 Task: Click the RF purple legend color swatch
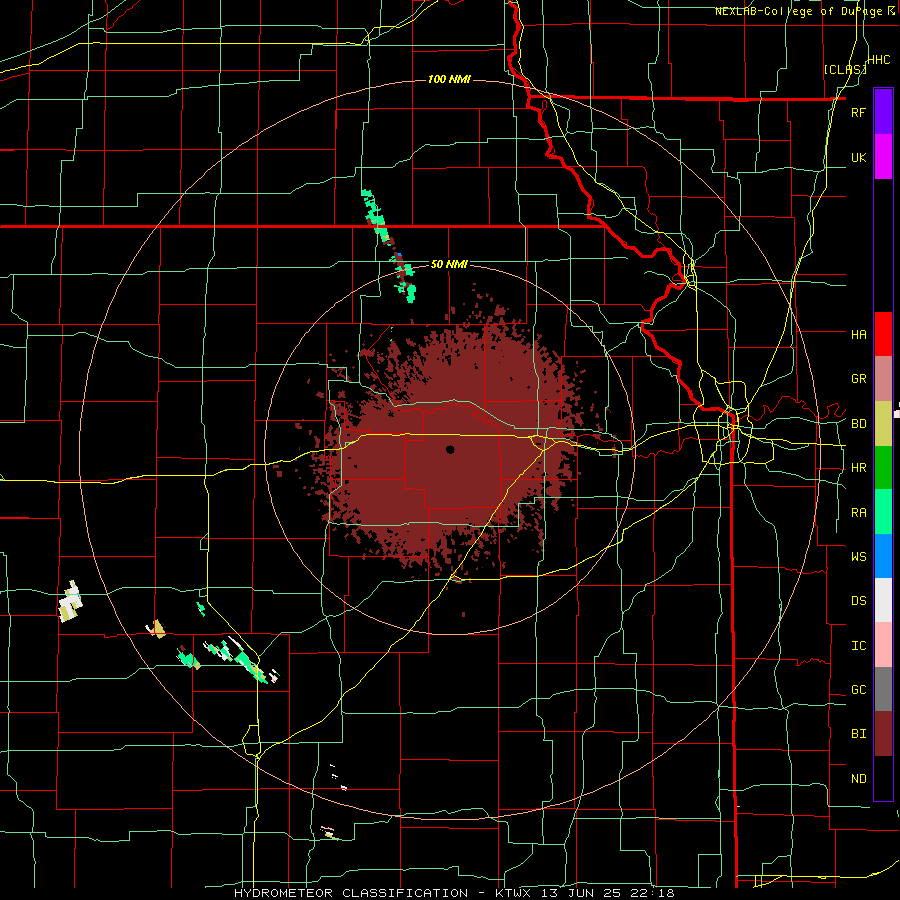point(883,112)
